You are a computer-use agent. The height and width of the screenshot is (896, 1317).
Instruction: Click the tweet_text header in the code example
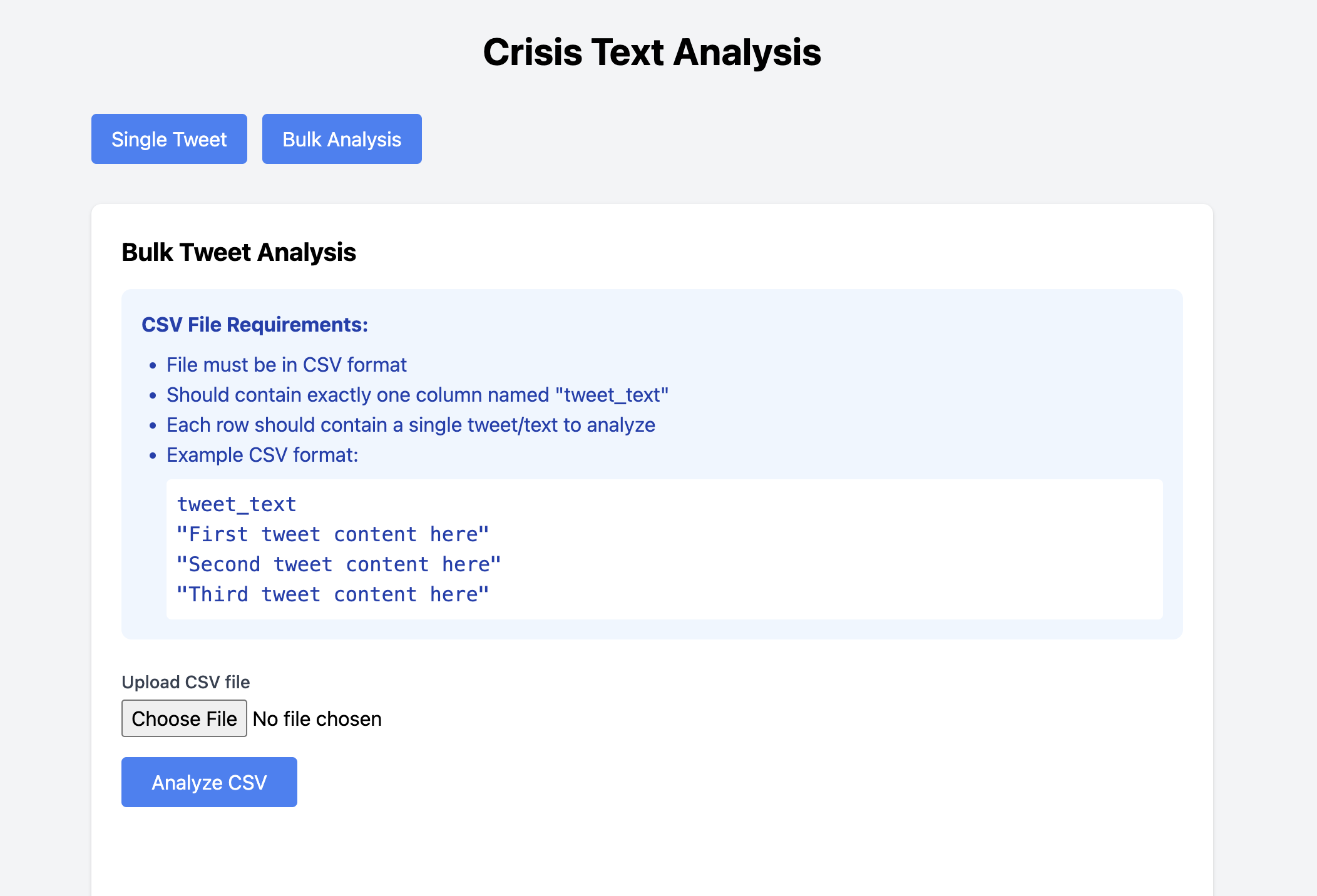[x=236, y=504]
